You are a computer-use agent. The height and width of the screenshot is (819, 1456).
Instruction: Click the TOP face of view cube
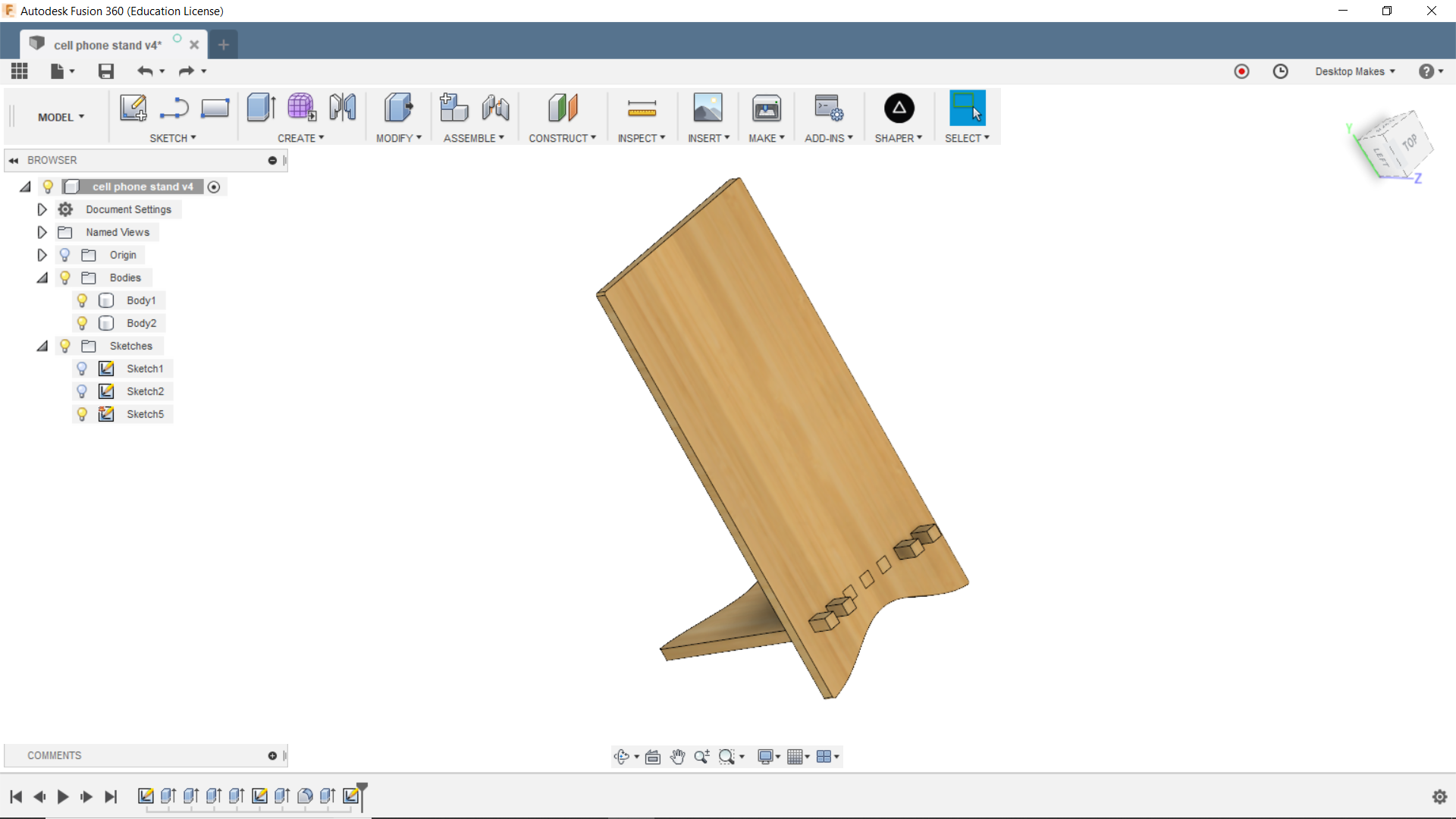[1409, 142]
